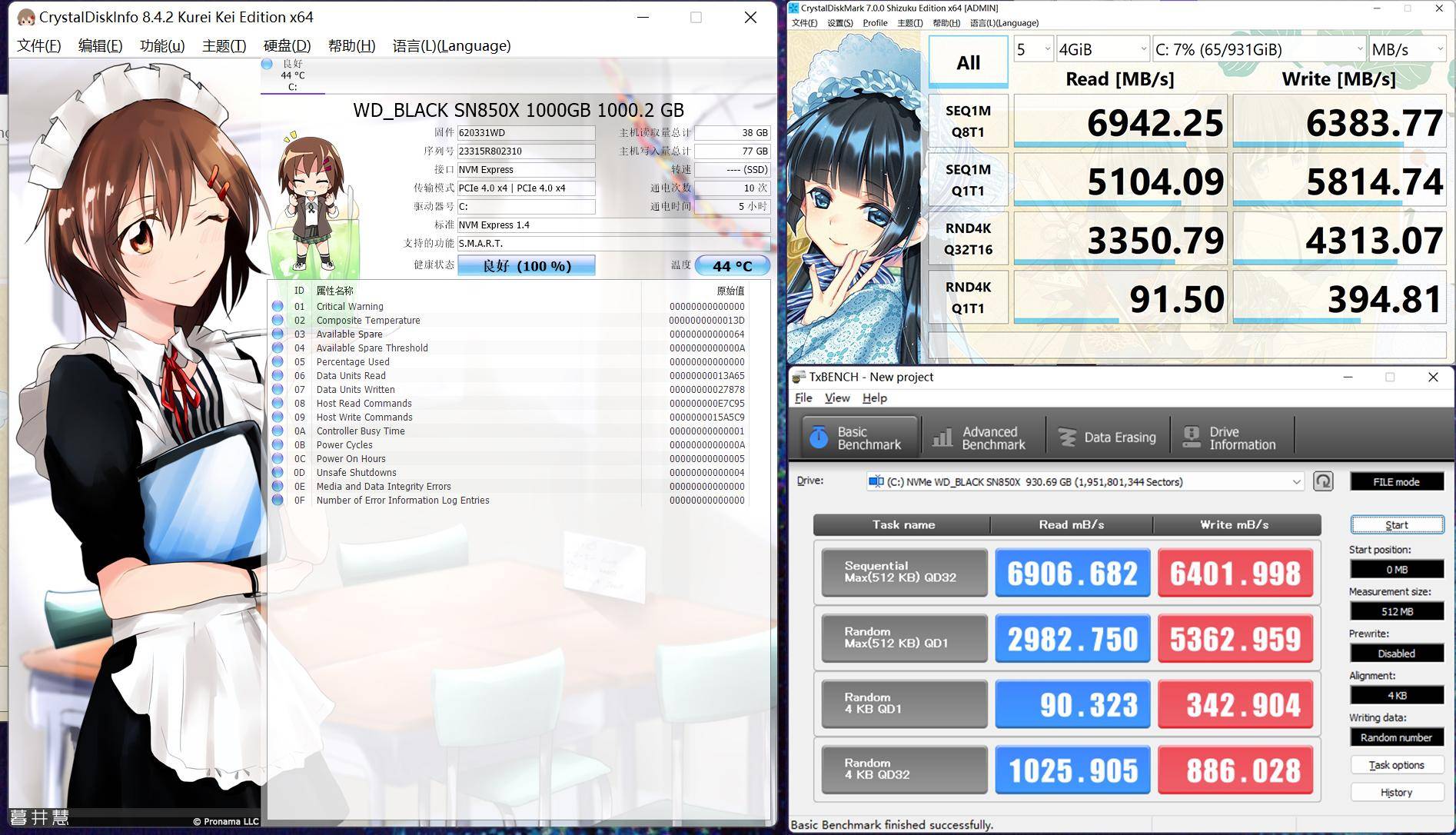Click the 44 °C temperature indicator
Image resolution: width=1456 pixels, height=835 pixels.
732,265
